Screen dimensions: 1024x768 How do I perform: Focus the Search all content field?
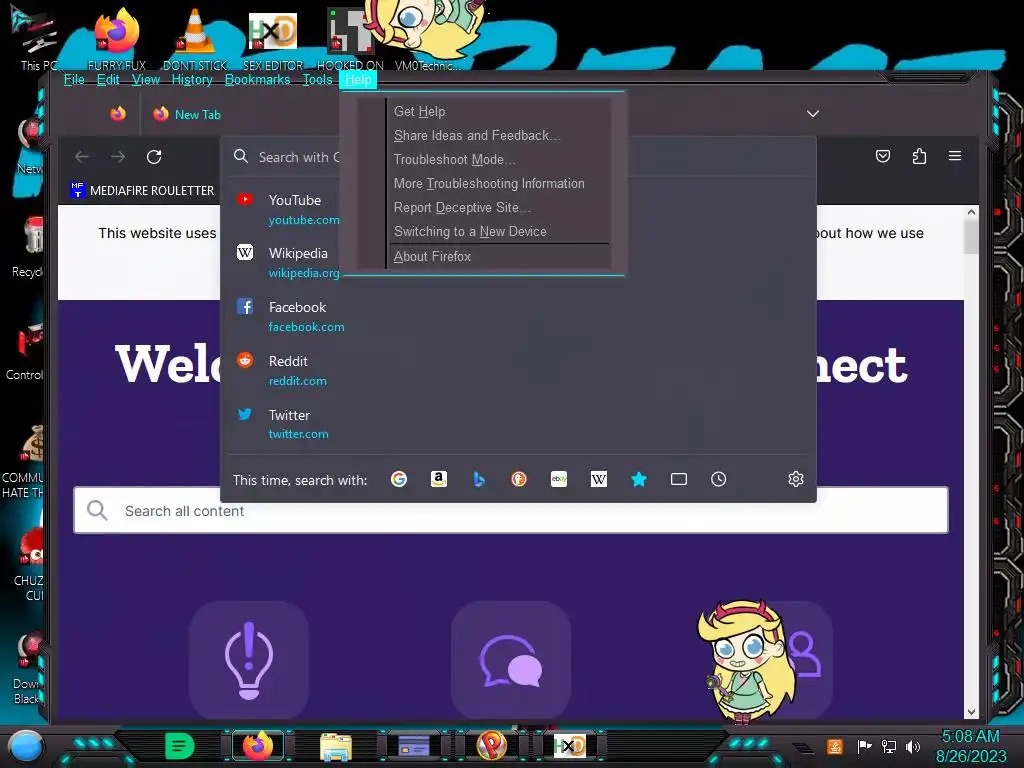(x=511, y=510)
